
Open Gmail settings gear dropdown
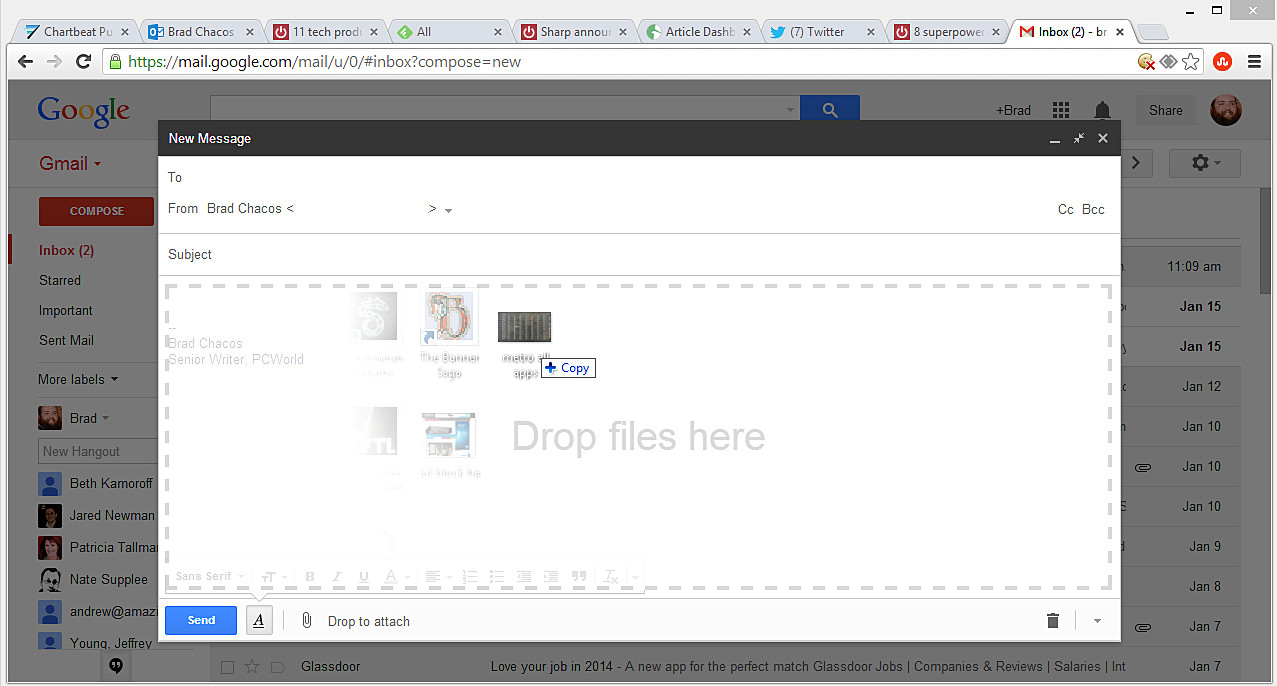click(1204, 163)
